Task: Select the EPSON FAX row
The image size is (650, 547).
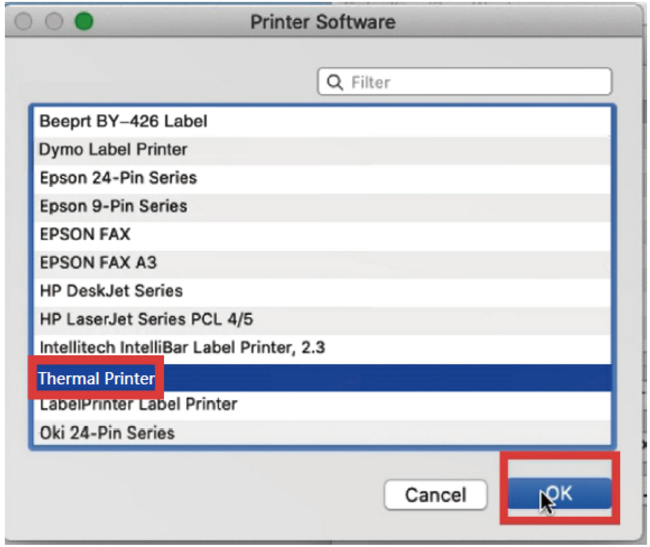Action: tap(322, 235)
